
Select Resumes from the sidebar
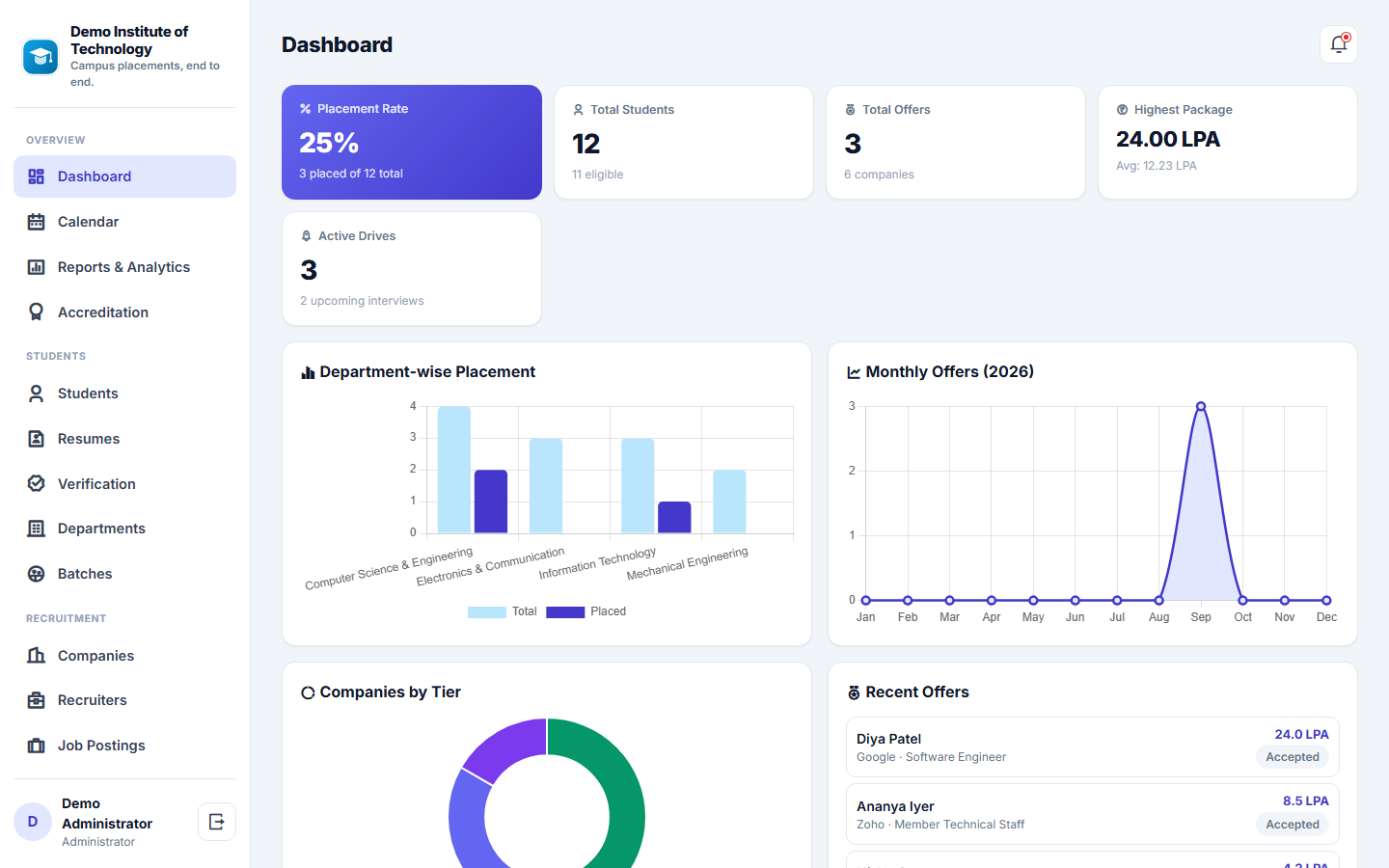pos(124,439)
